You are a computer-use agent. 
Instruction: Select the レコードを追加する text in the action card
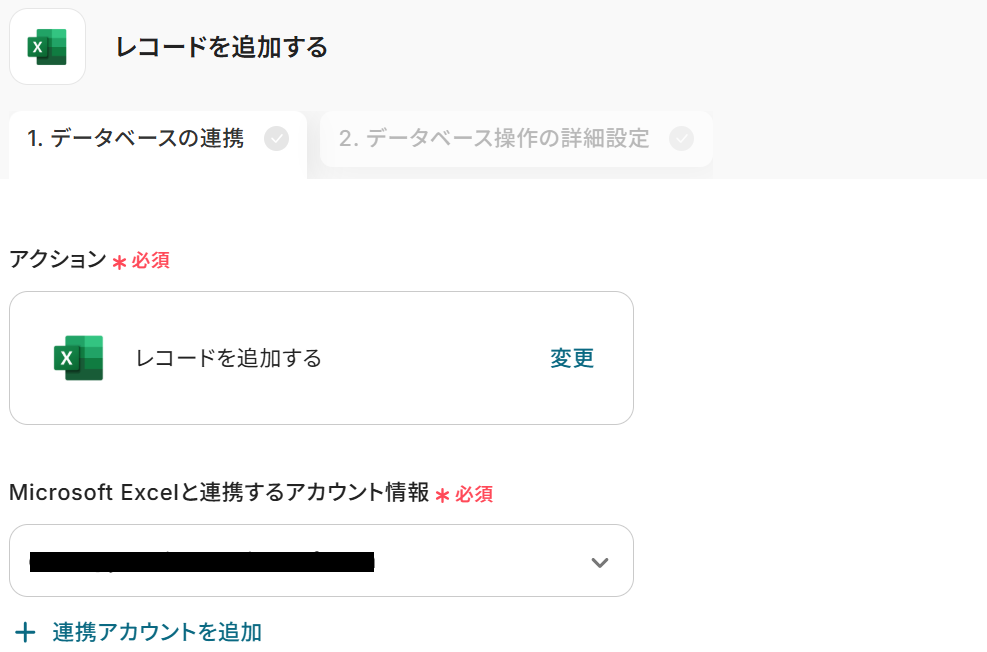point(229,358)
